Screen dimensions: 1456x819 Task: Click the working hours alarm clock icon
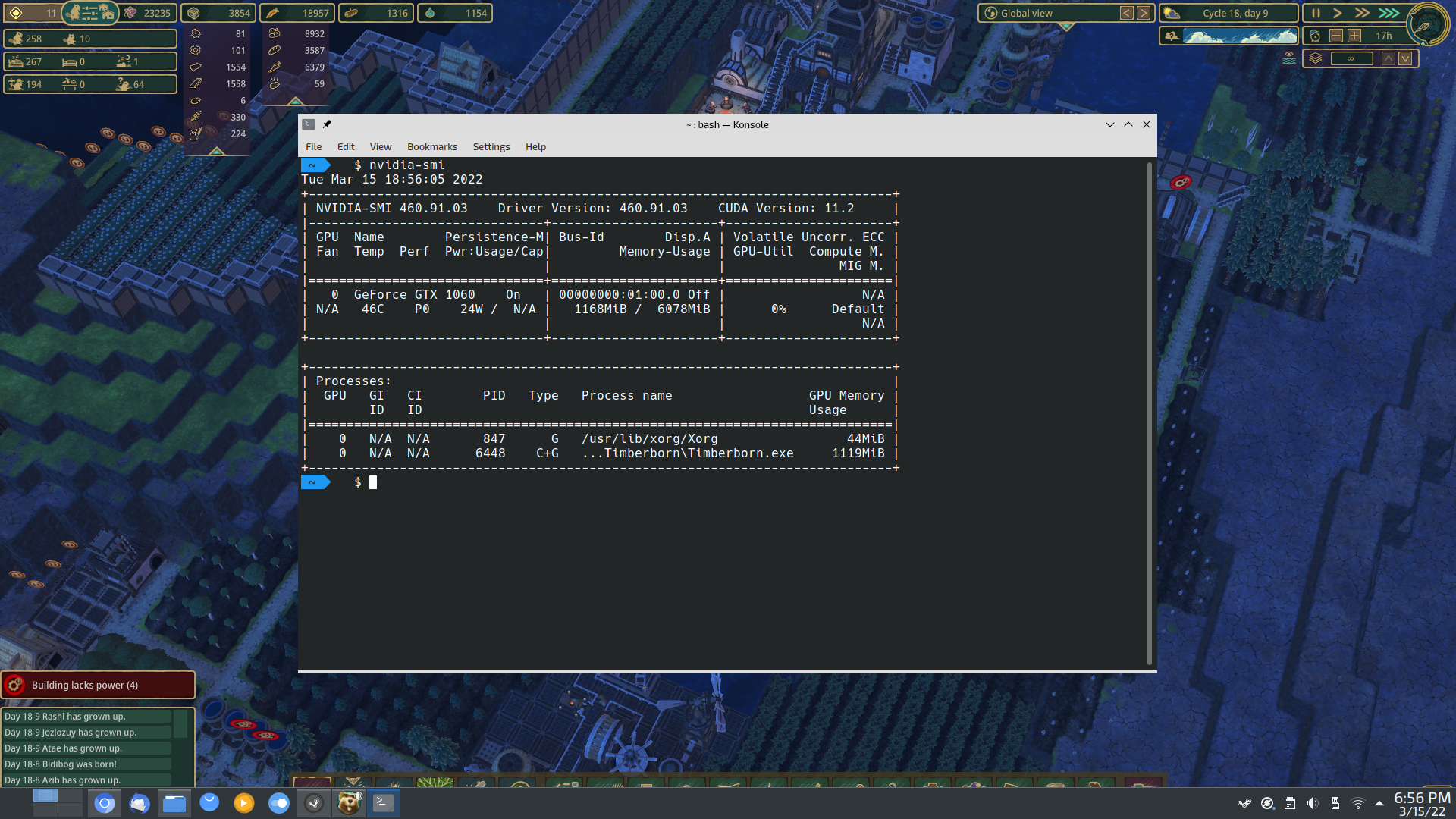click(x=1315, y=36)
